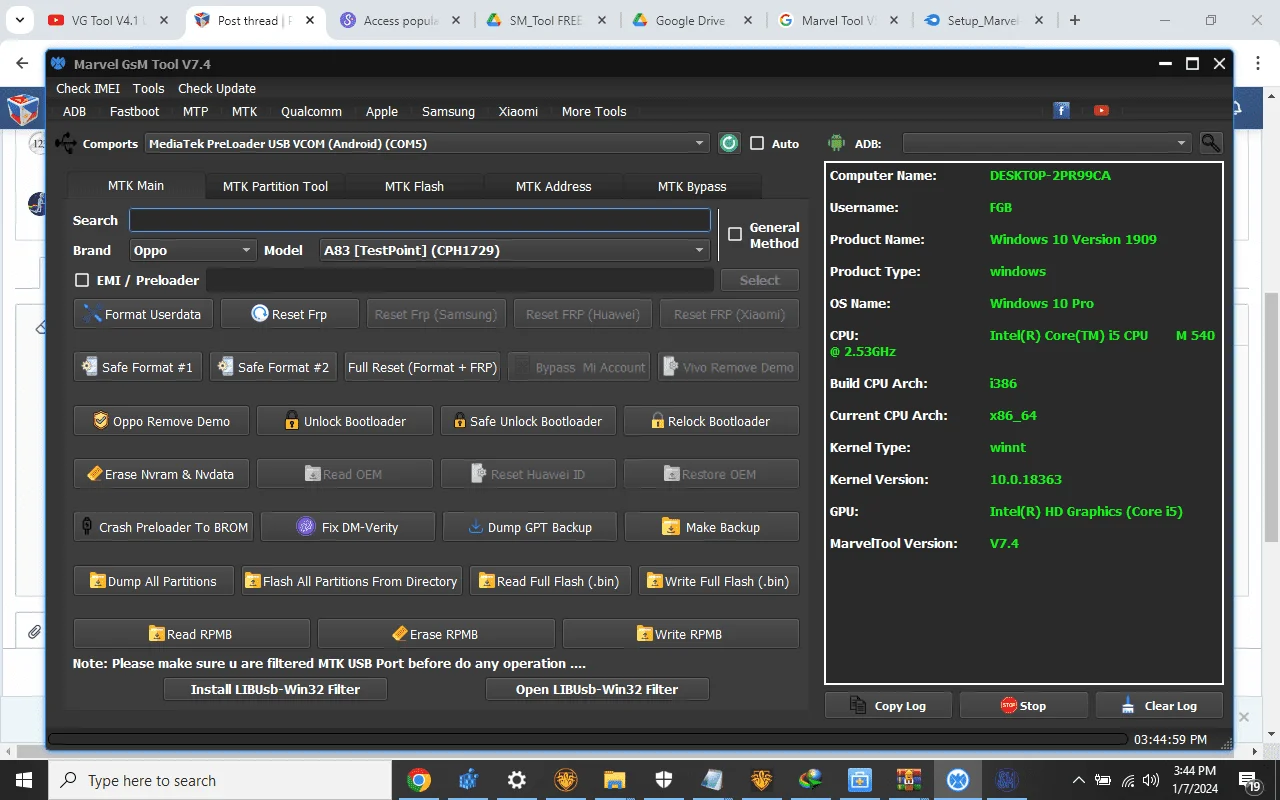Click the magnifier icon beside ADB dropdown
The width and height of the screenshot is (1280, 800).
(1210, 143)
